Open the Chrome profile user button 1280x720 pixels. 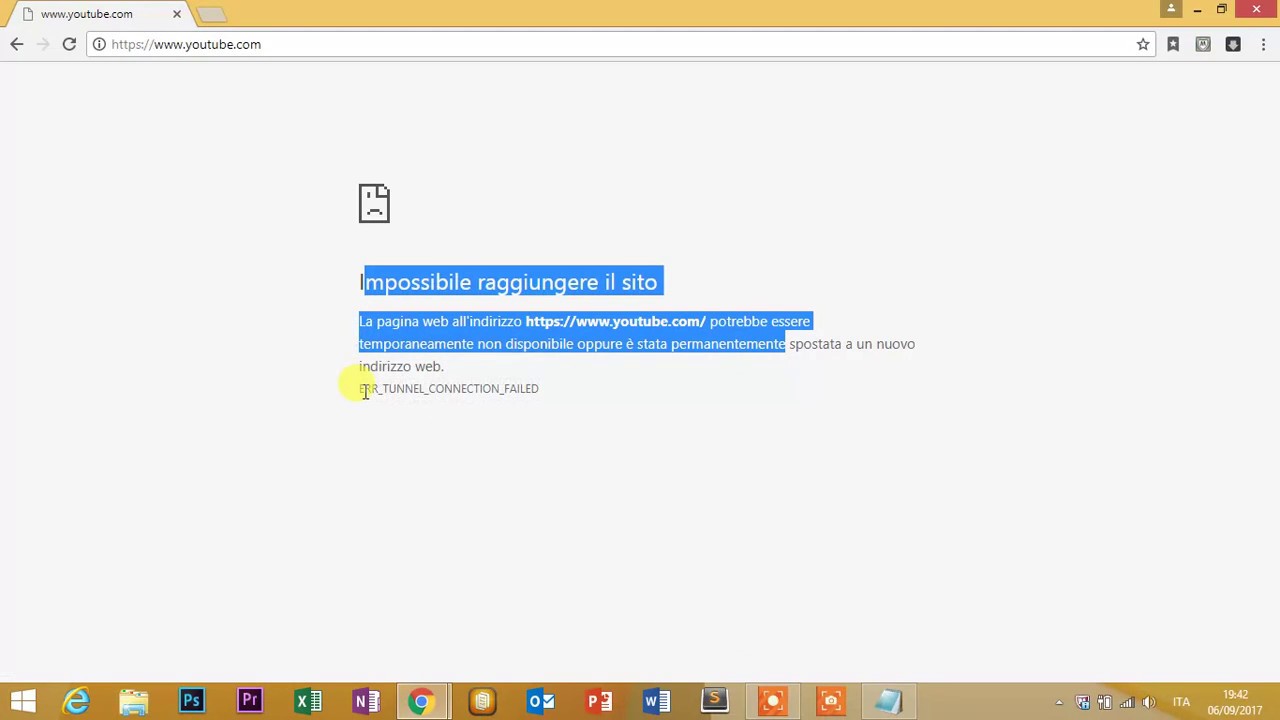click(x=1171, y=9)
